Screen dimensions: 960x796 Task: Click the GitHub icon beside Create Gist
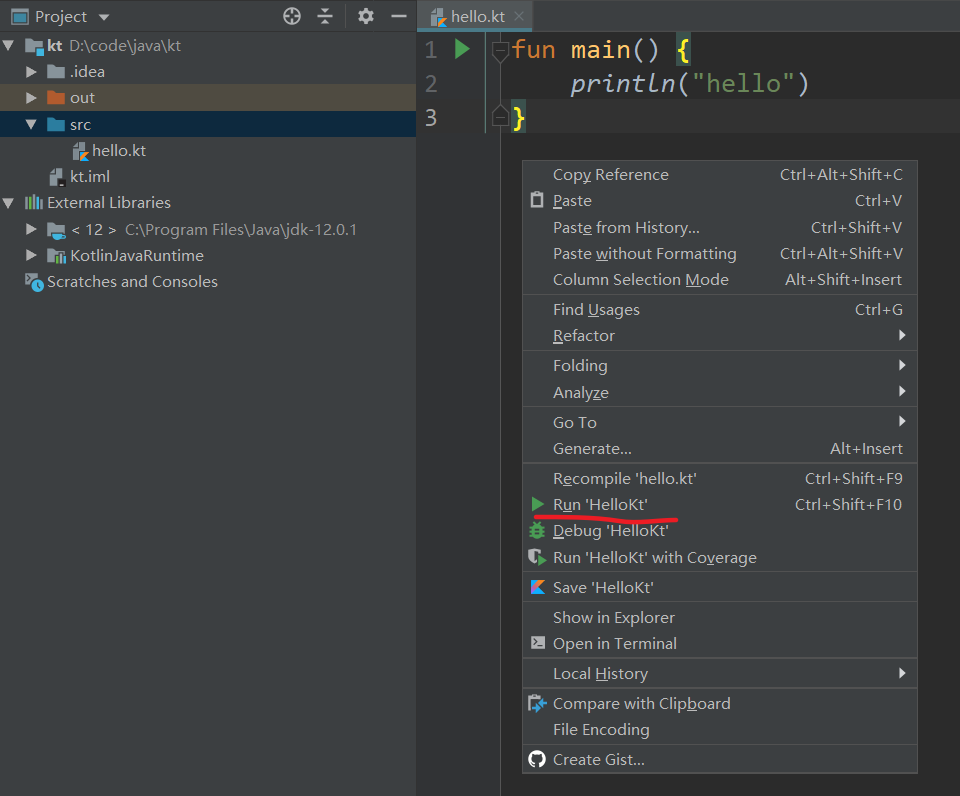coord(537,759)
